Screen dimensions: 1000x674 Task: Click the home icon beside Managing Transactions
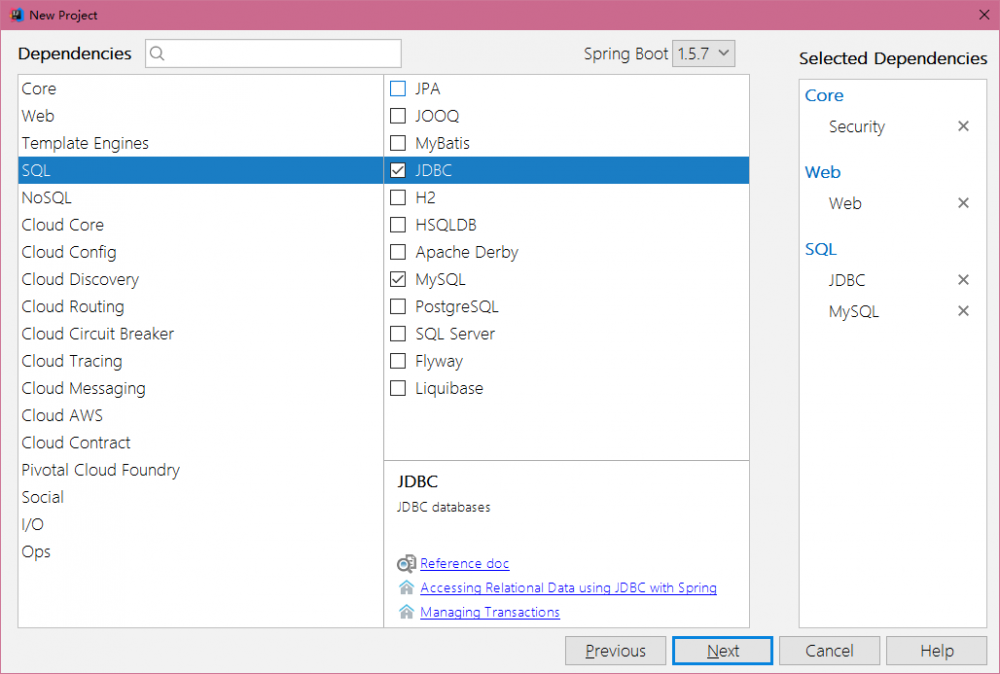point(406,612)
